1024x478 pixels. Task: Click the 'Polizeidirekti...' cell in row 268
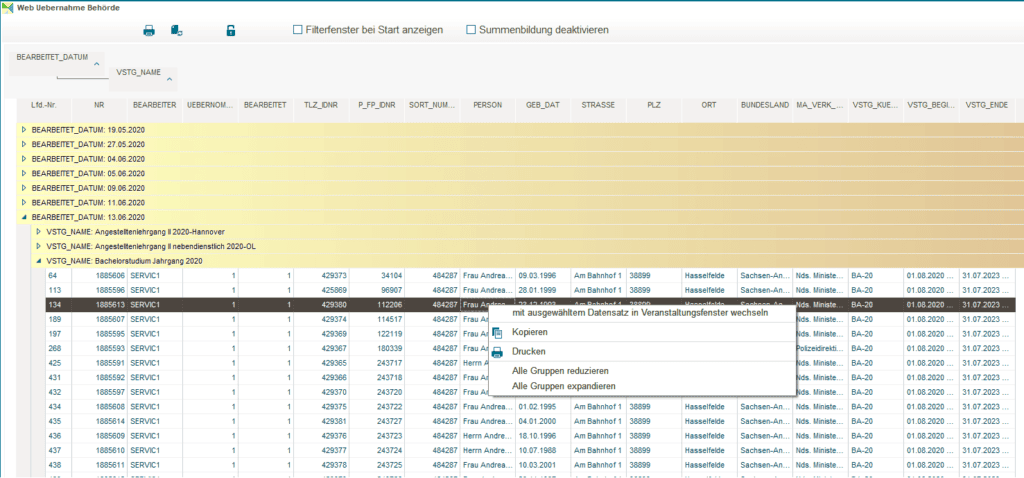point(821,348)
